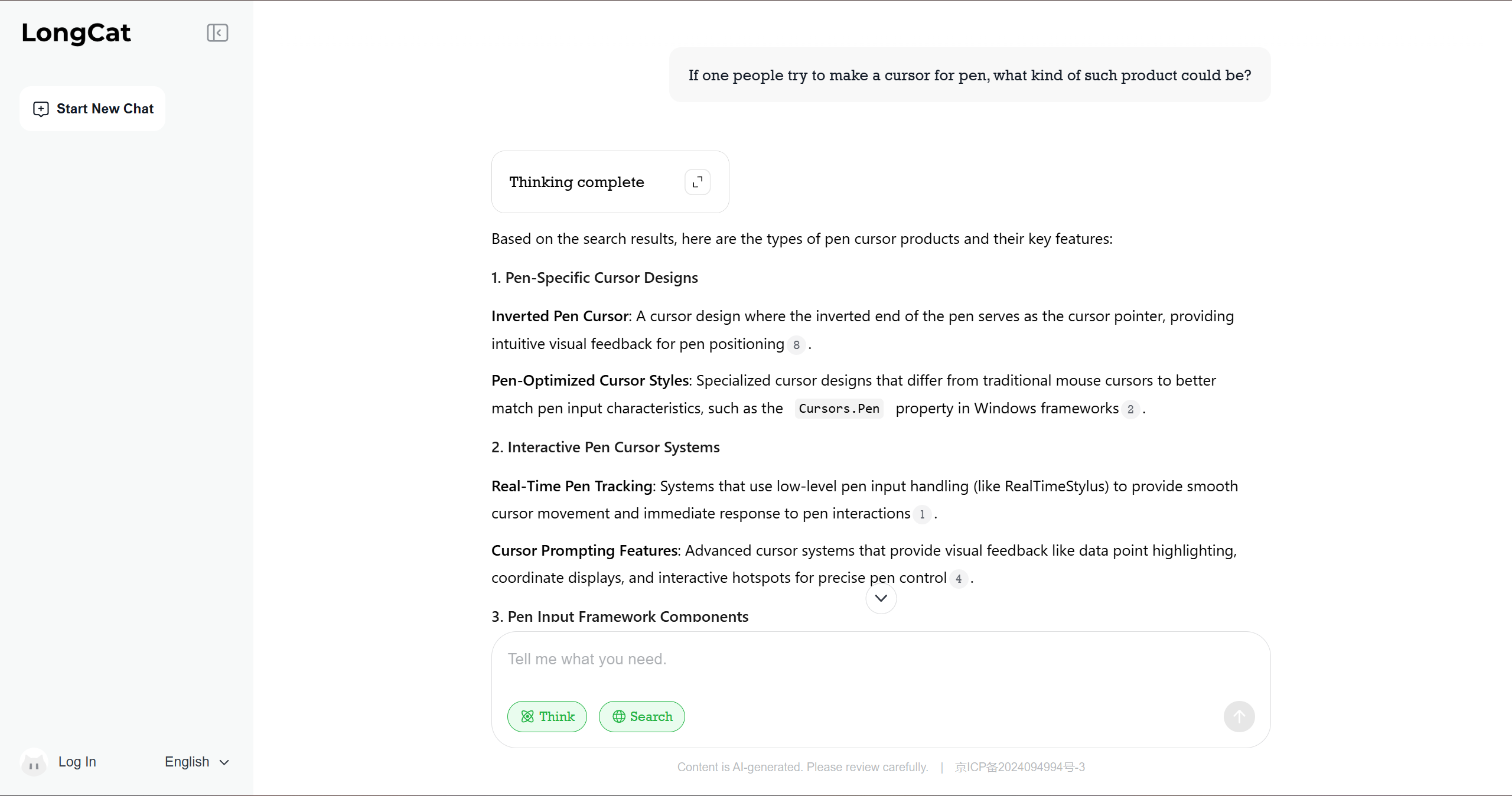Click the user's question message bubble
The width and height of the screenshot is (1512, 796).
(969, 75)
